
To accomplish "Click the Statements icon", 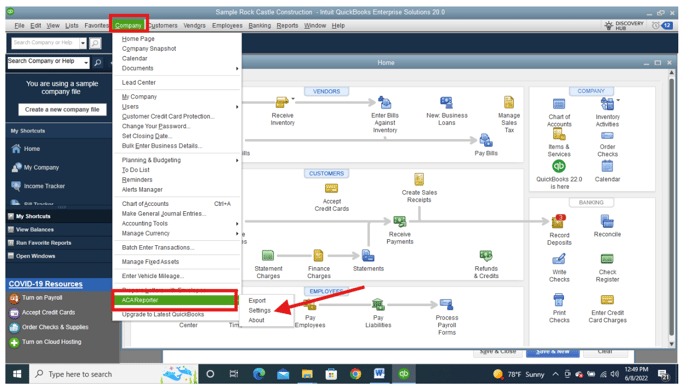I will pos(368,255).
